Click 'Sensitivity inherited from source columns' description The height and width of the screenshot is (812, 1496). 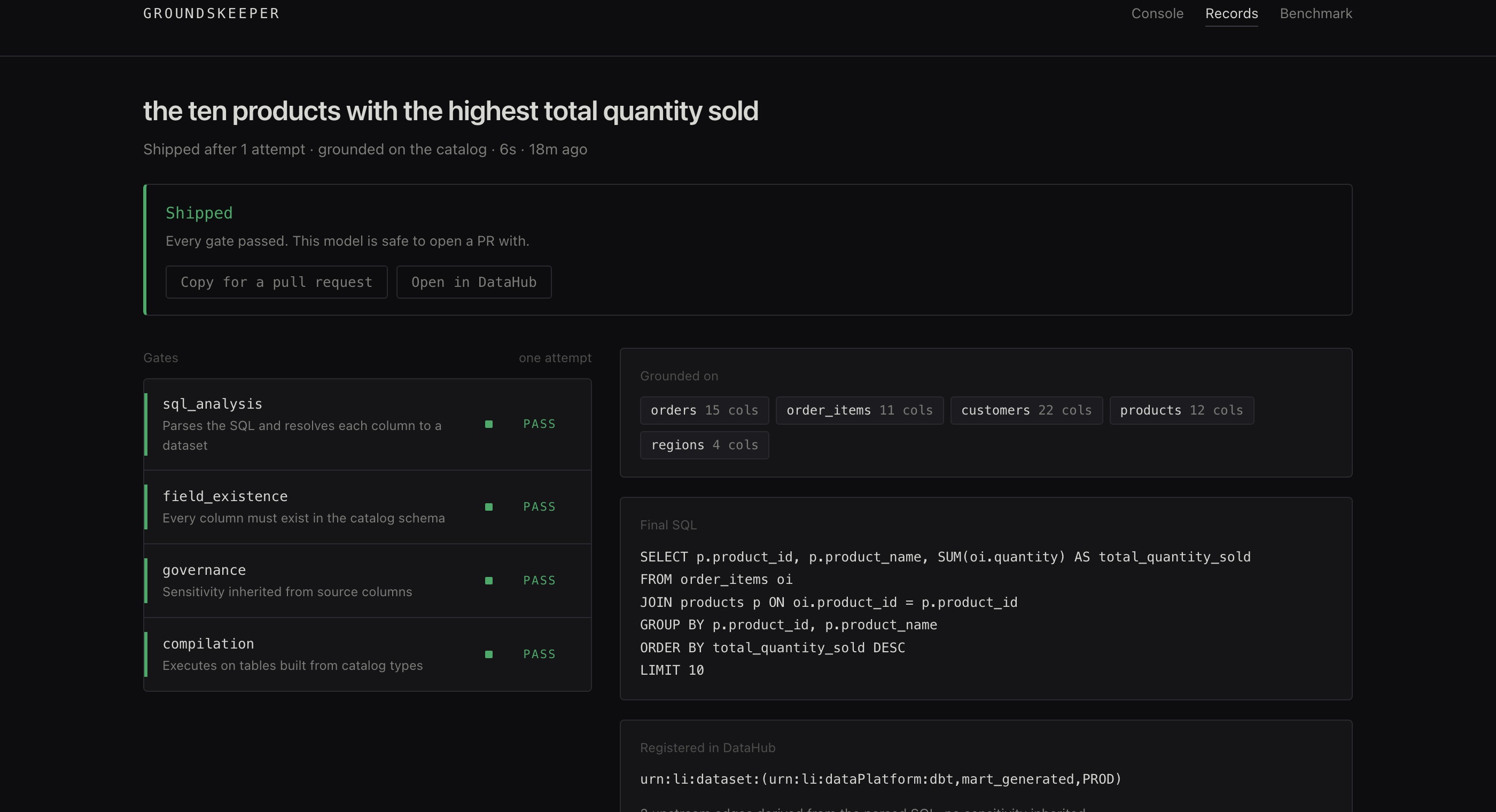coord(287,592)
